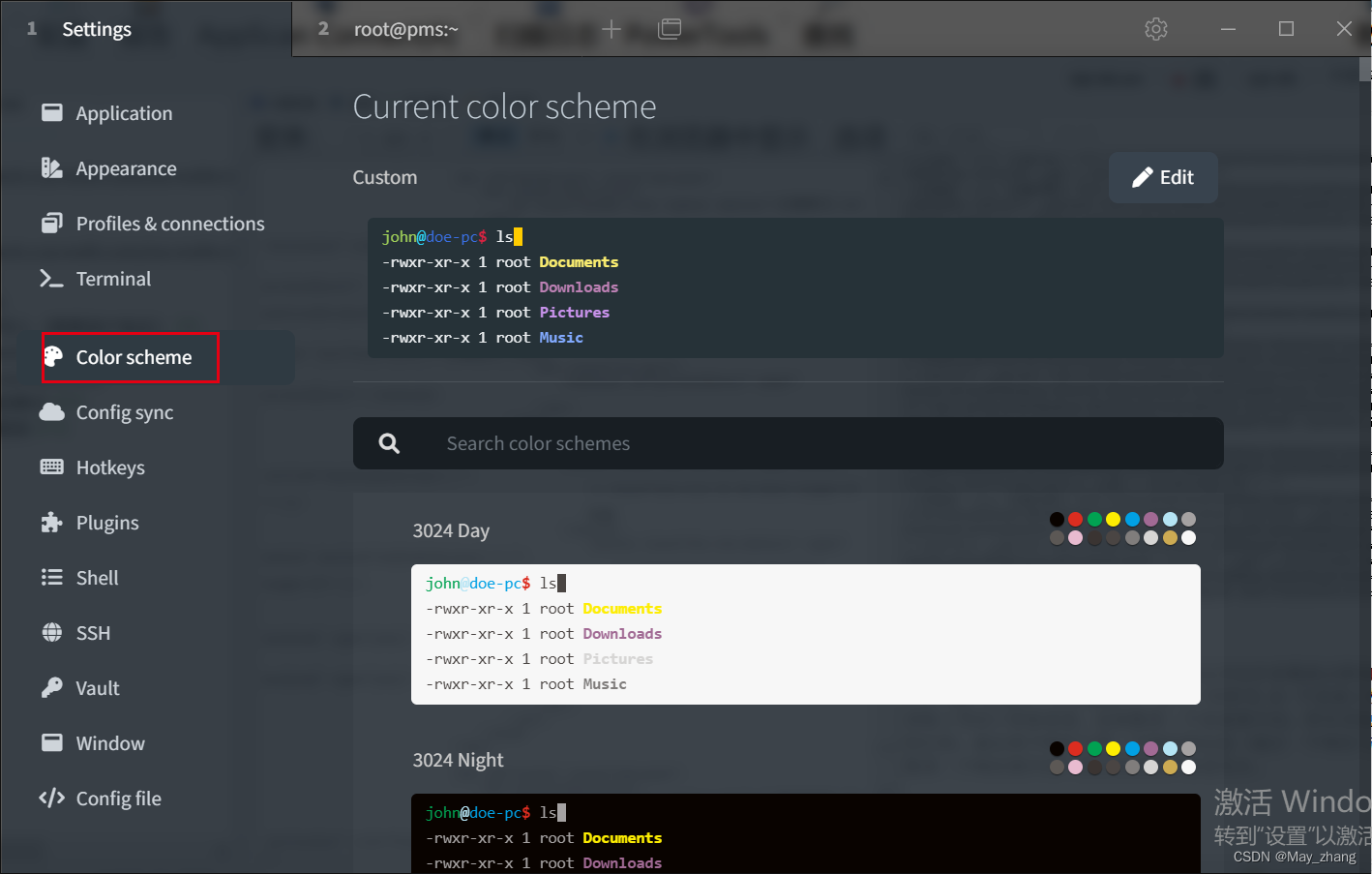Click the settings gear icon in title bar
Screen dimensions: 1372x874
[1156, 29]
